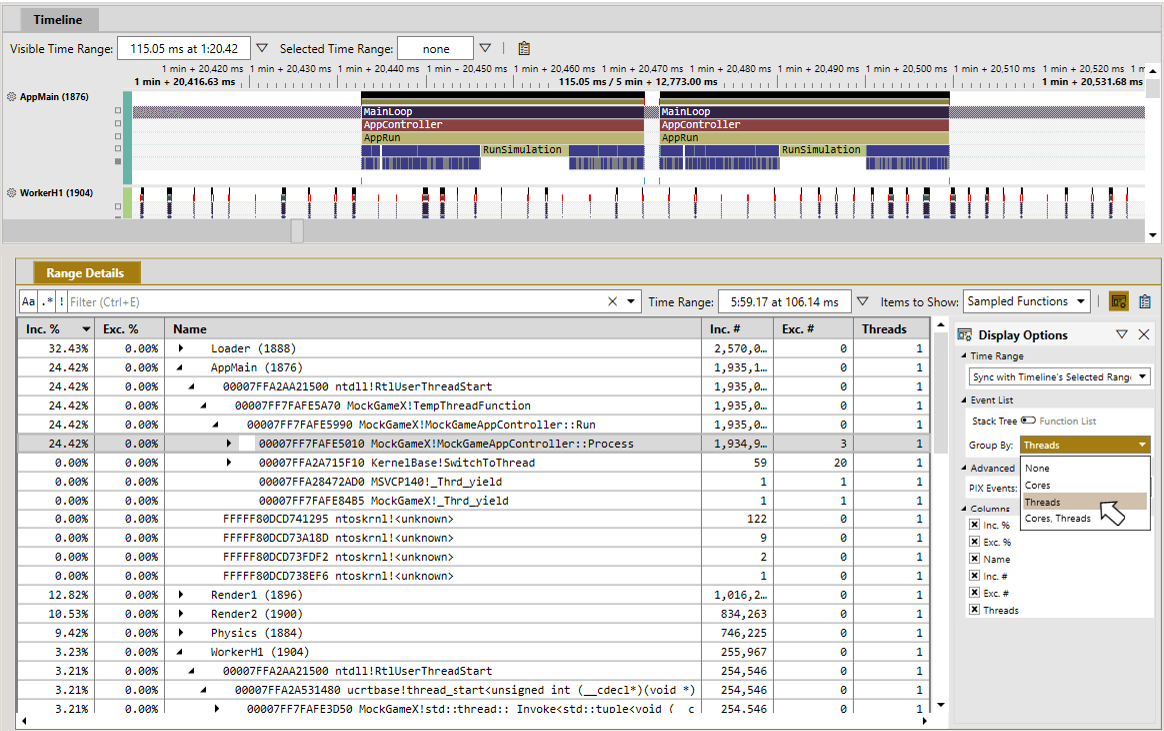Viewport: 1164px width, 731px height.
Task: Uncheck the Name column checkbox
Action: (x=975, y=559)
